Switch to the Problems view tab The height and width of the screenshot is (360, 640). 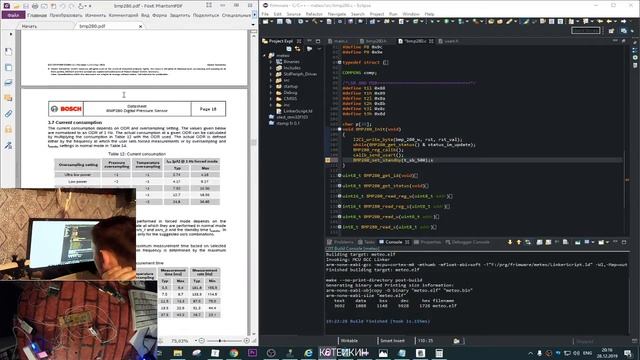pos(341,242)
